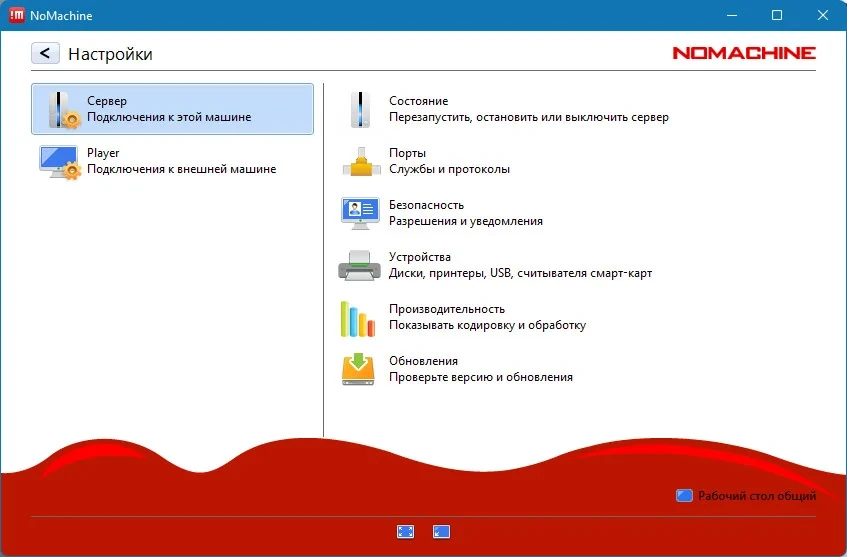
Task: Click 'Проверьте версию и обновления' text
Action: (481, 377)
